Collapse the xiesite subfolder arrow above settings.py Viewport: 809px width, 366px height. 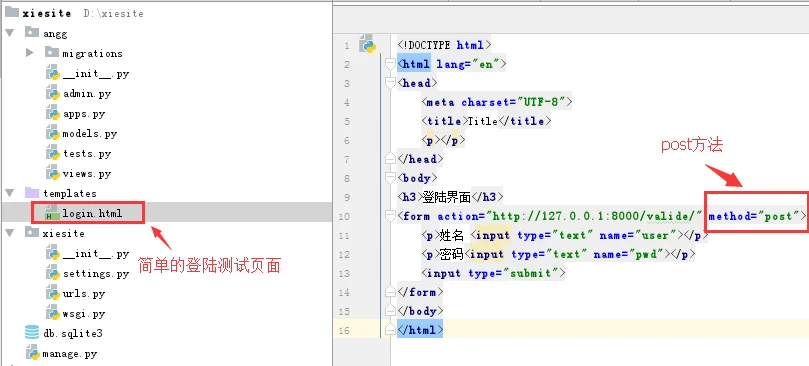pyautogui.click(x=9, y=233)
